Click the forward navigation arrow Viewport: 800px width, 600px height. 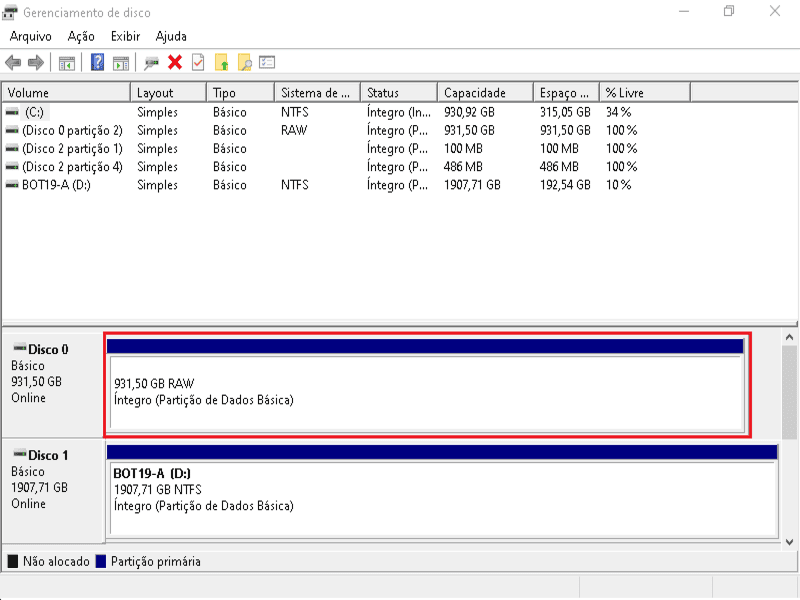(36, 61)
